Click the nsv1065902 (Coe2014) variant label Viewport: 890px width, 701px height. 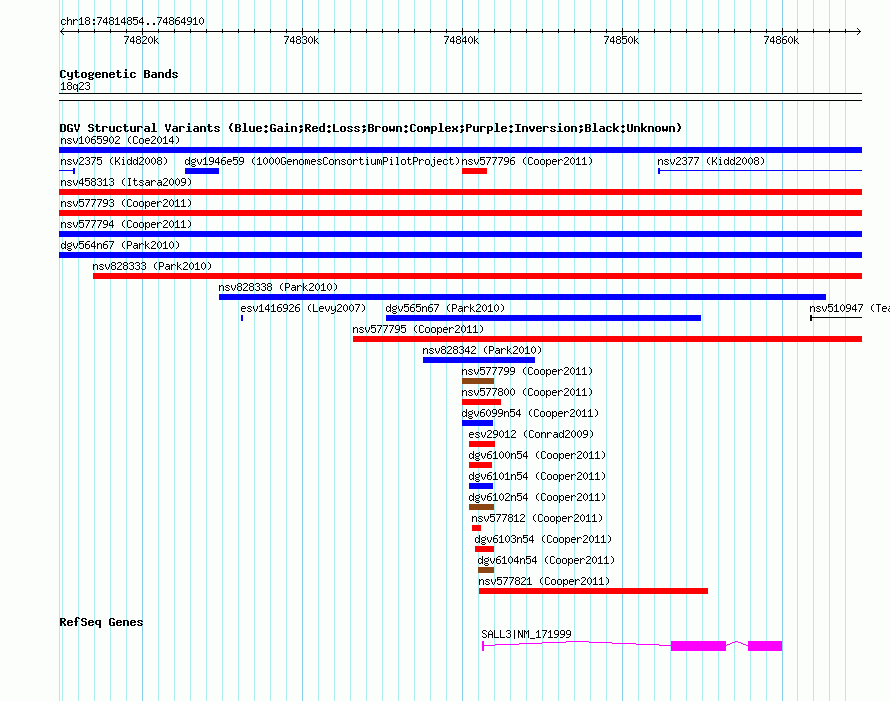point(120,140)
